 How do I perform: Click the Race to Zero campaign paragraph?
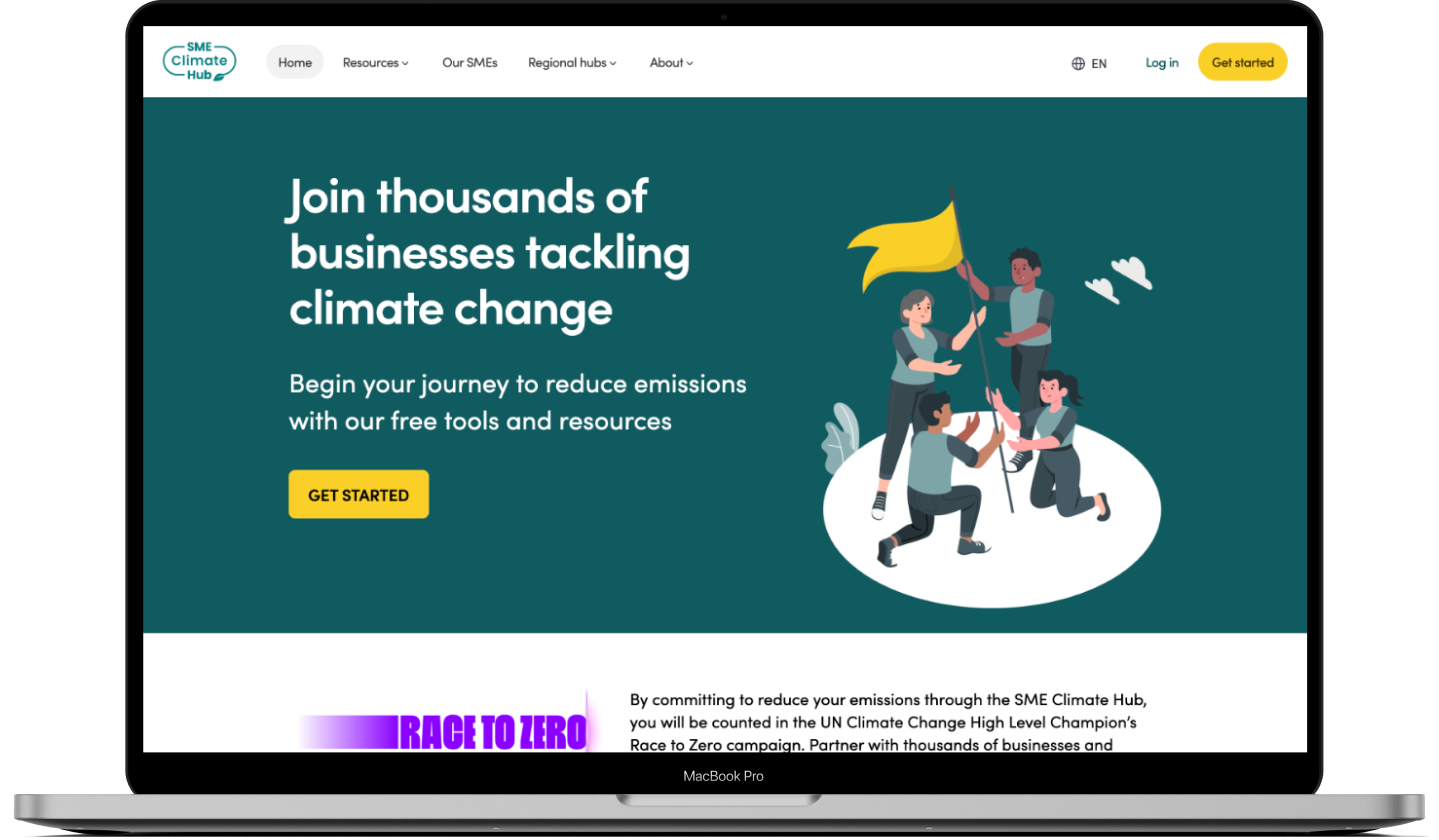pos(888,721)
